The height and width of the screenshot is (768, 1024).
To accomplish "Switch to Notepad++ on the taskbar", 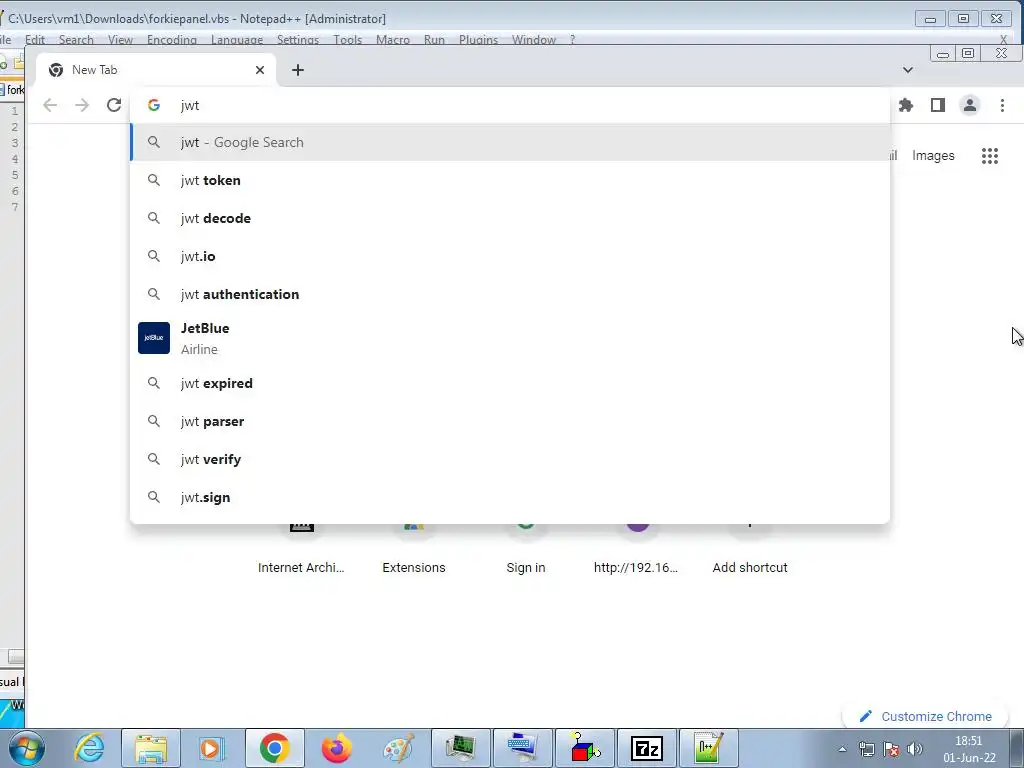I will pyautogui.click(x=709, y=748).
